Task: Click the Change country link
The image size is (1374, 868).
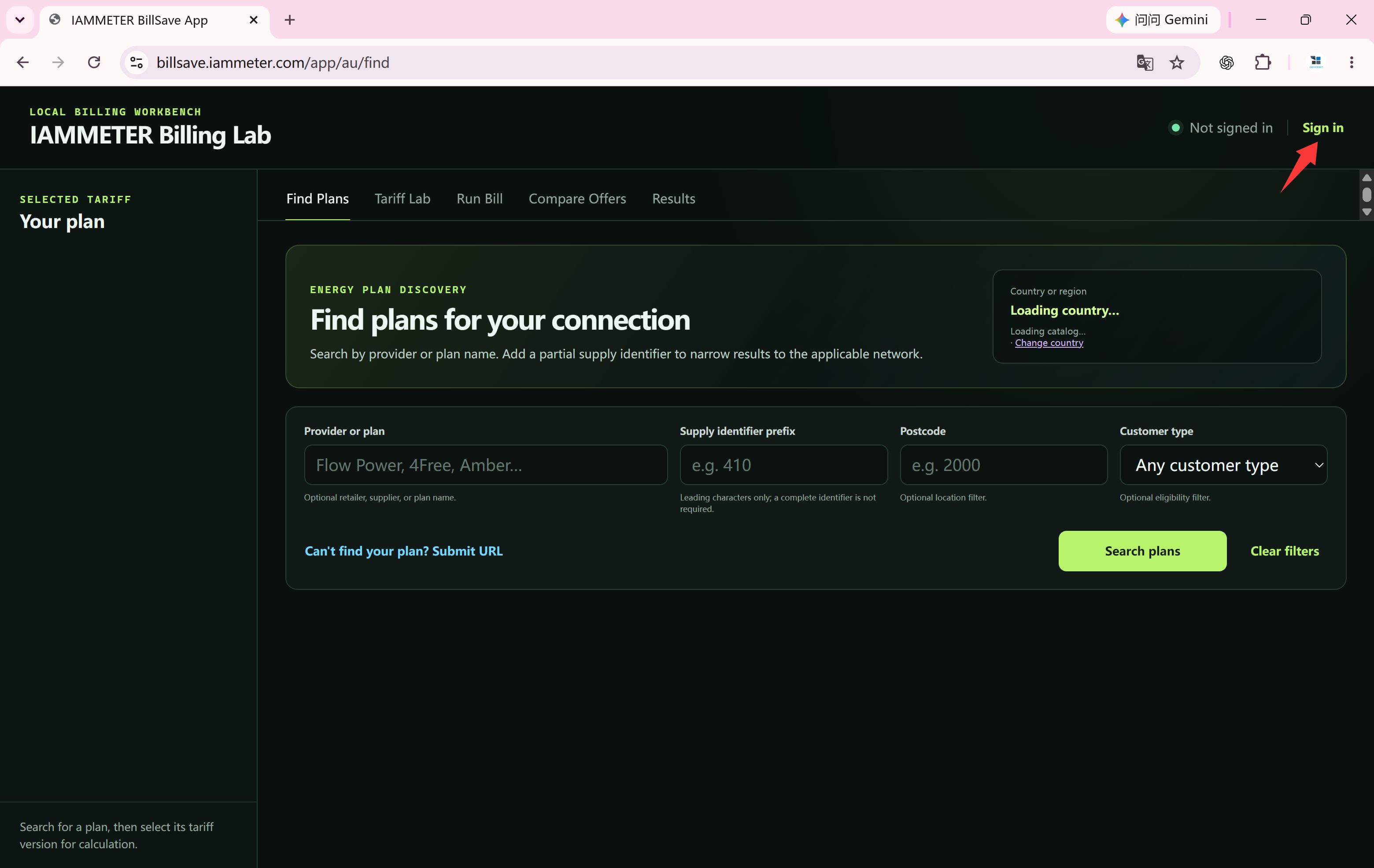Action: 1049,343
